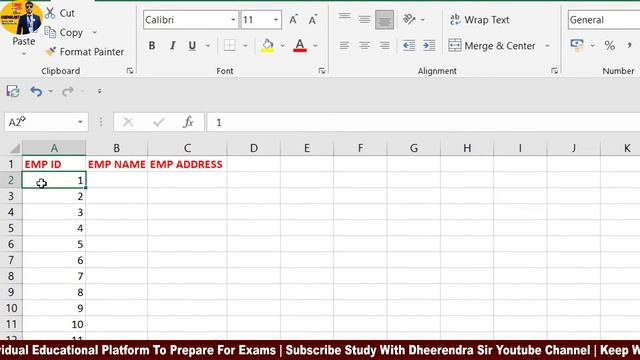This screenshot has height=360, width=640.
Task: Decrease font size button
Action: coord(313,20)
